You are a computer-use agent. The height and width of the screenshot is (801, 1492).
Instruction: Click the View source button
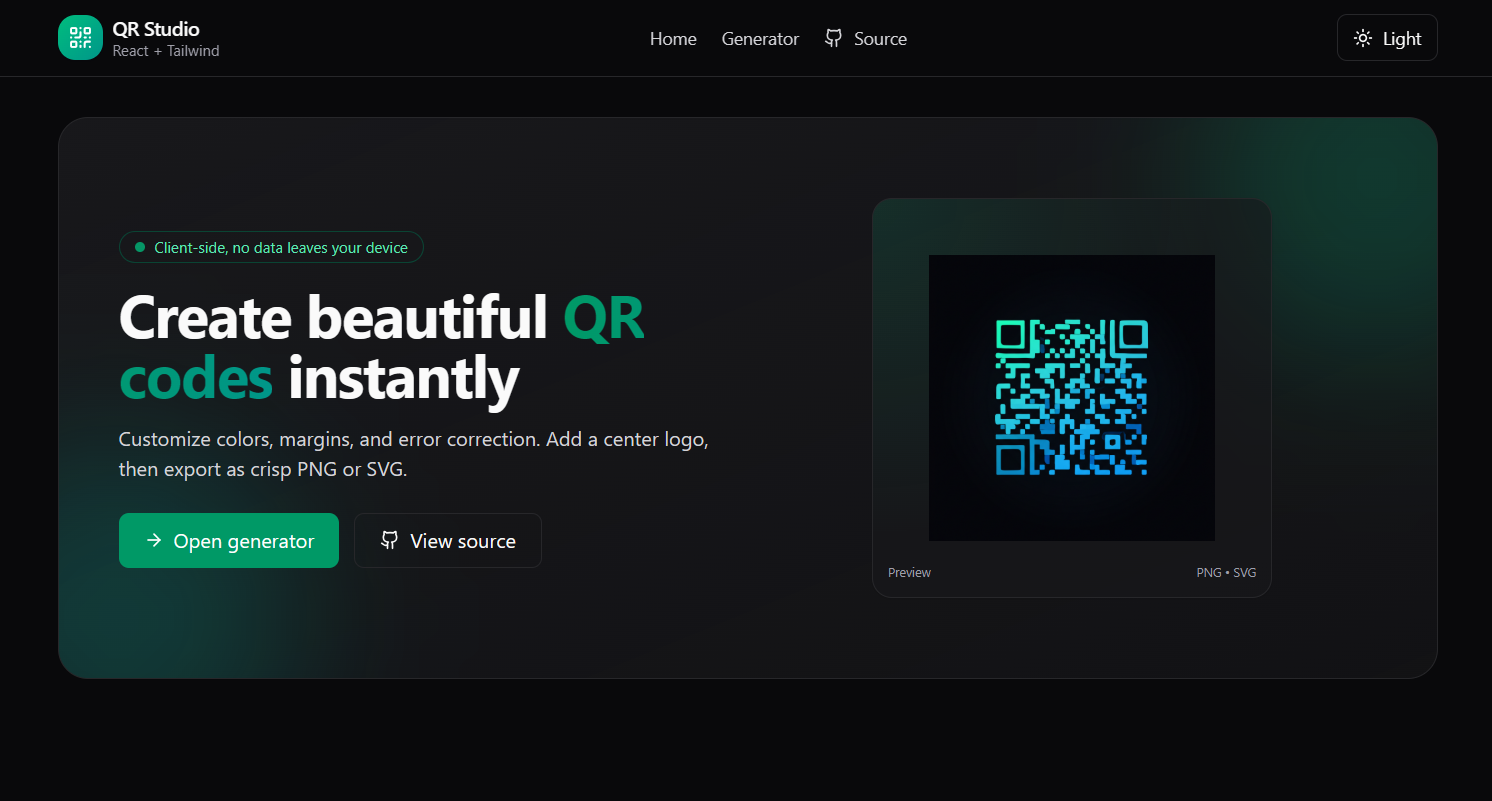448,540
